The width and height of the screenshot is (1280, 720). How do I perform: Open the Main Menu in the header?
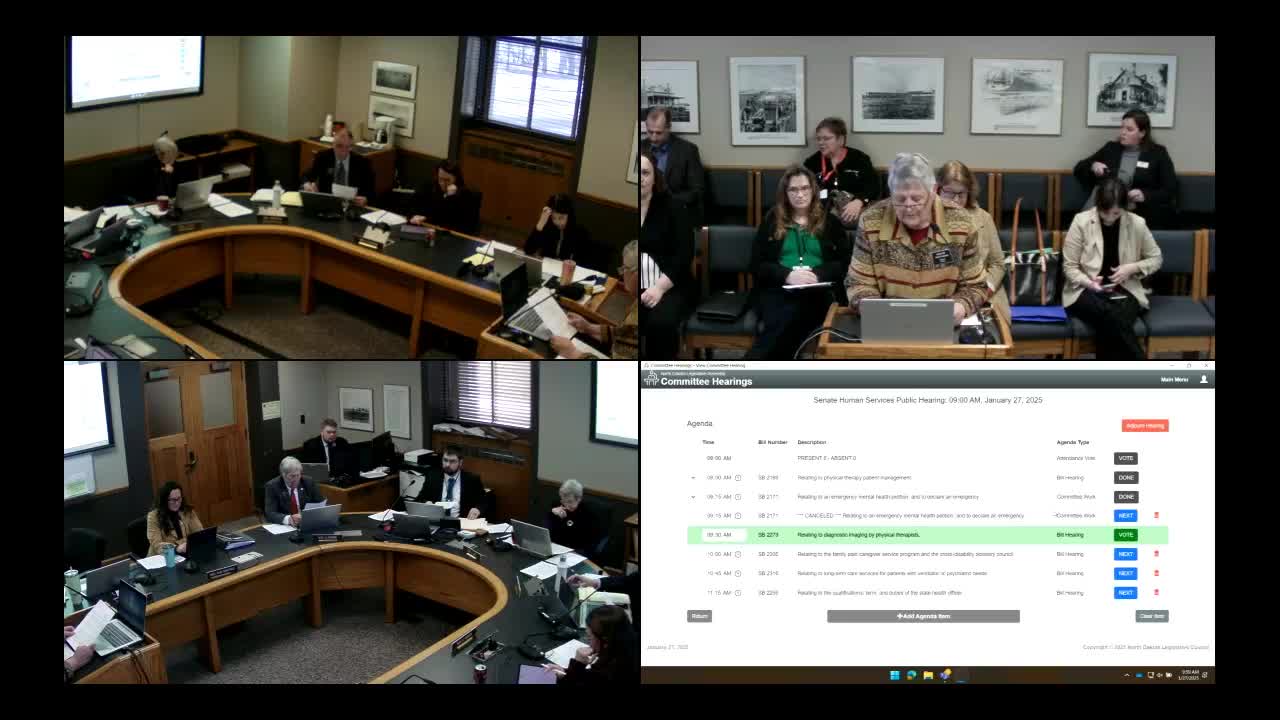(x=1174, y=380)
